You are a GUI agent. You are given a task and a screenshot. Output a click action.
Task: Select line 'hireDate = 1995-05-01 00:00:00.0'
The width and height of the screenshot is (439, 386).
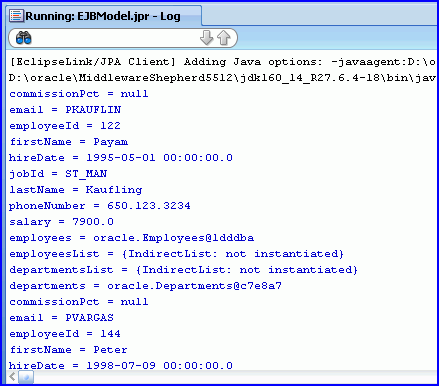[121, 158]
